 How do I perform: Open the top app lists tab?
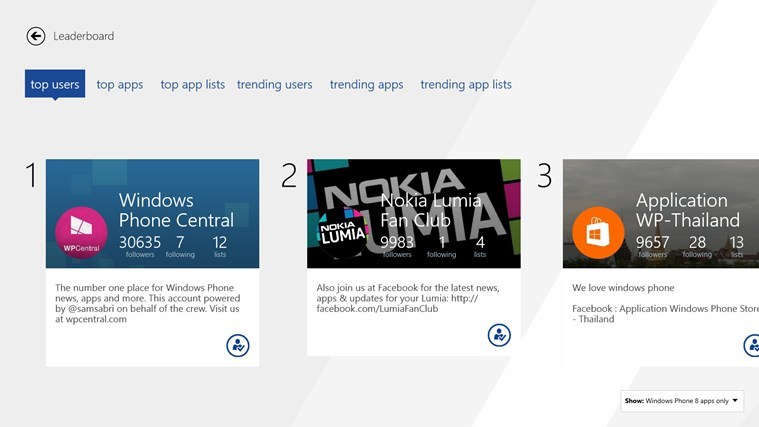193,84
